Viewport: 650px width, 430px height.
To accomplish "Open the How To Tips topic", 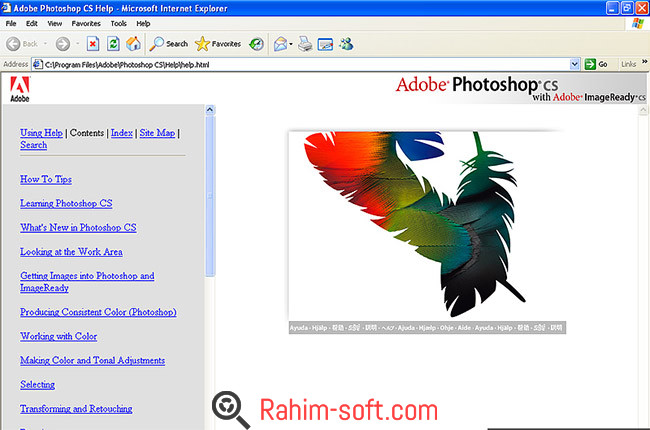I will pos(46,179).
